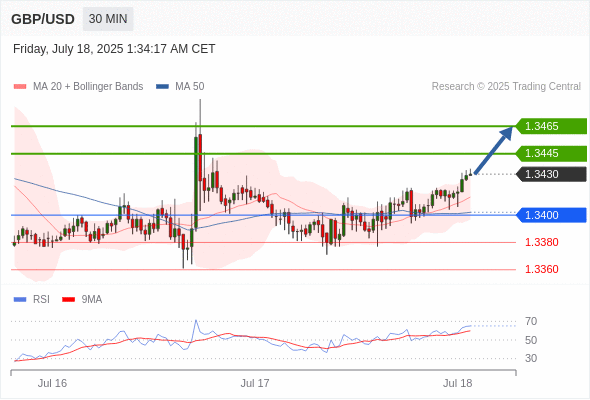Click the 9MA red legend swatch
The width and height of the screenshot is (590, 400).
point(68,300)
